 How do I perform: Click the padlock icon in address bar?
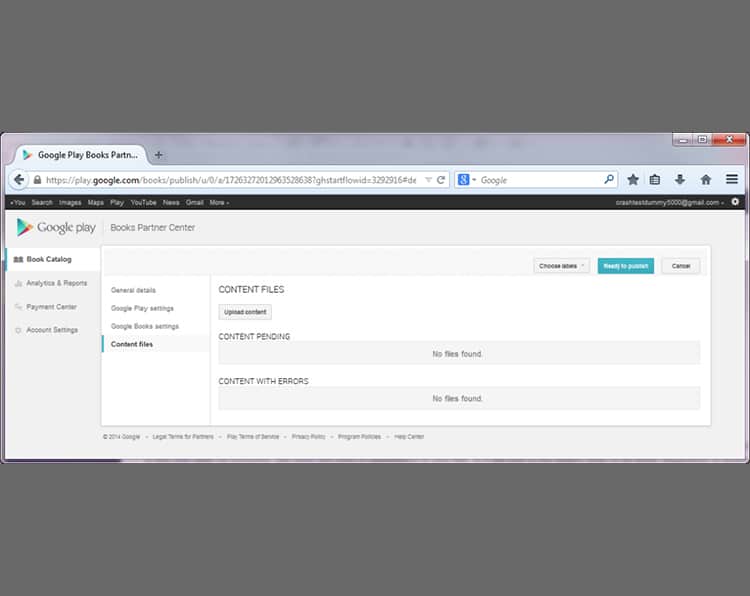pyautogui.click(x=37, y=180)
